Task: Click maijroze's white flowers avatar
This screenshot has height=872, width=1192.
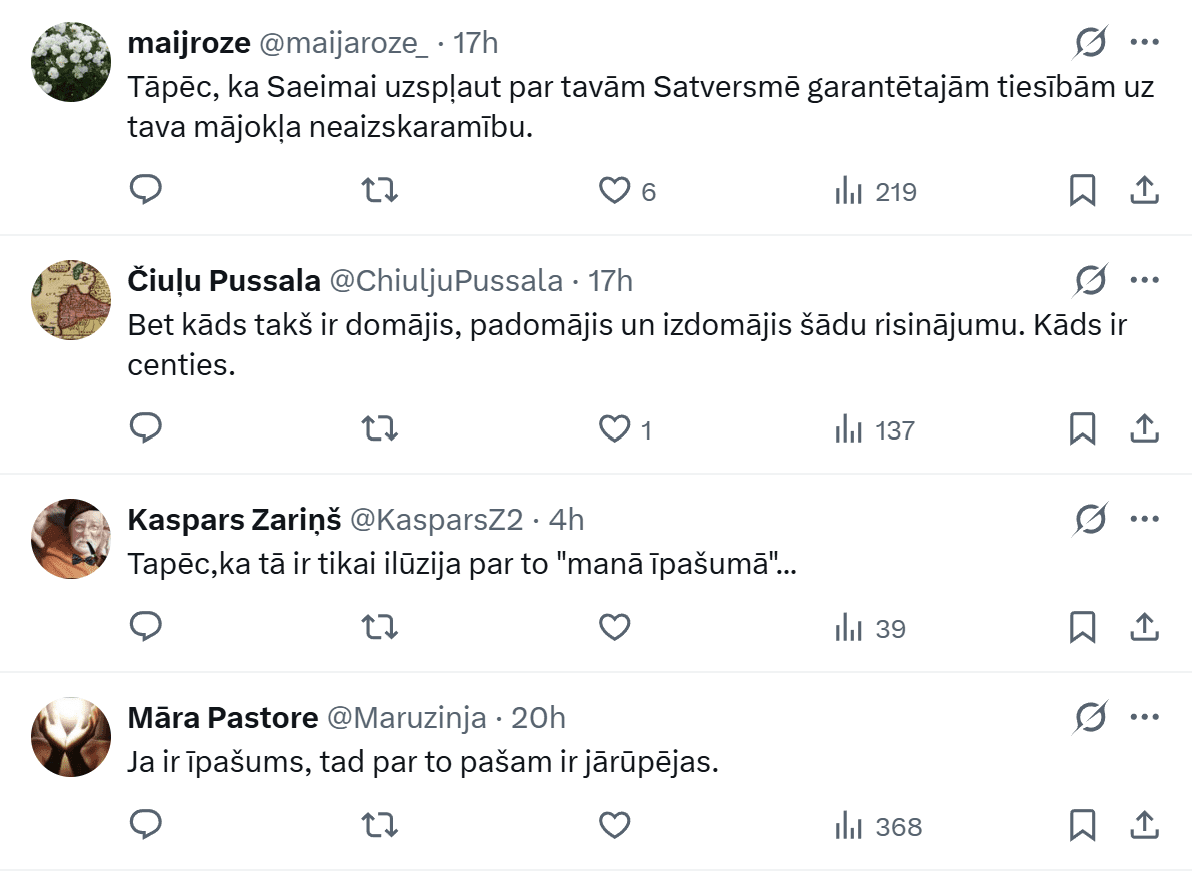Action: [71, 62]
